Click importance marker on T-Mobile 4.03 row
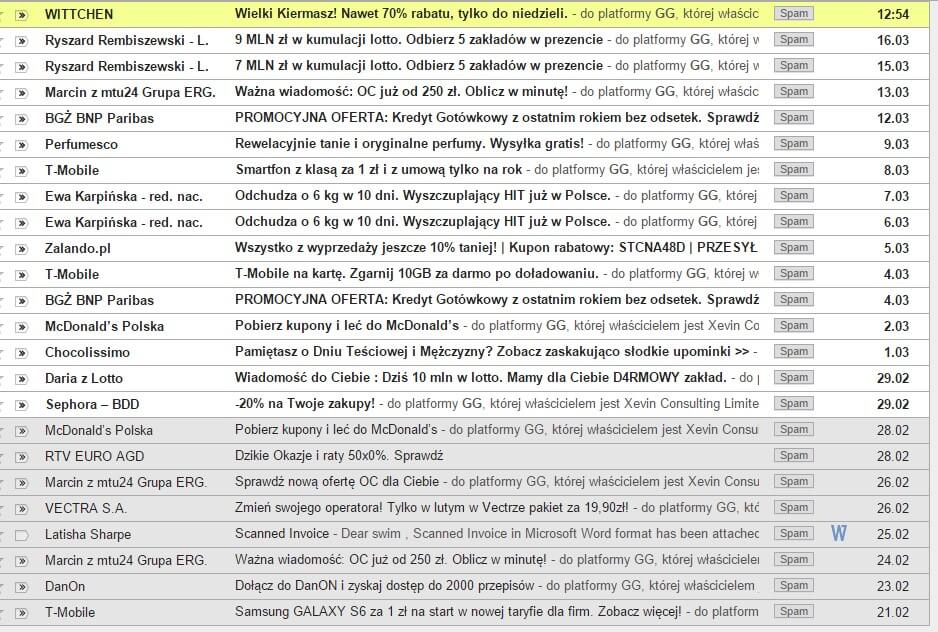938x632 pixels. (x=22, y=275)
